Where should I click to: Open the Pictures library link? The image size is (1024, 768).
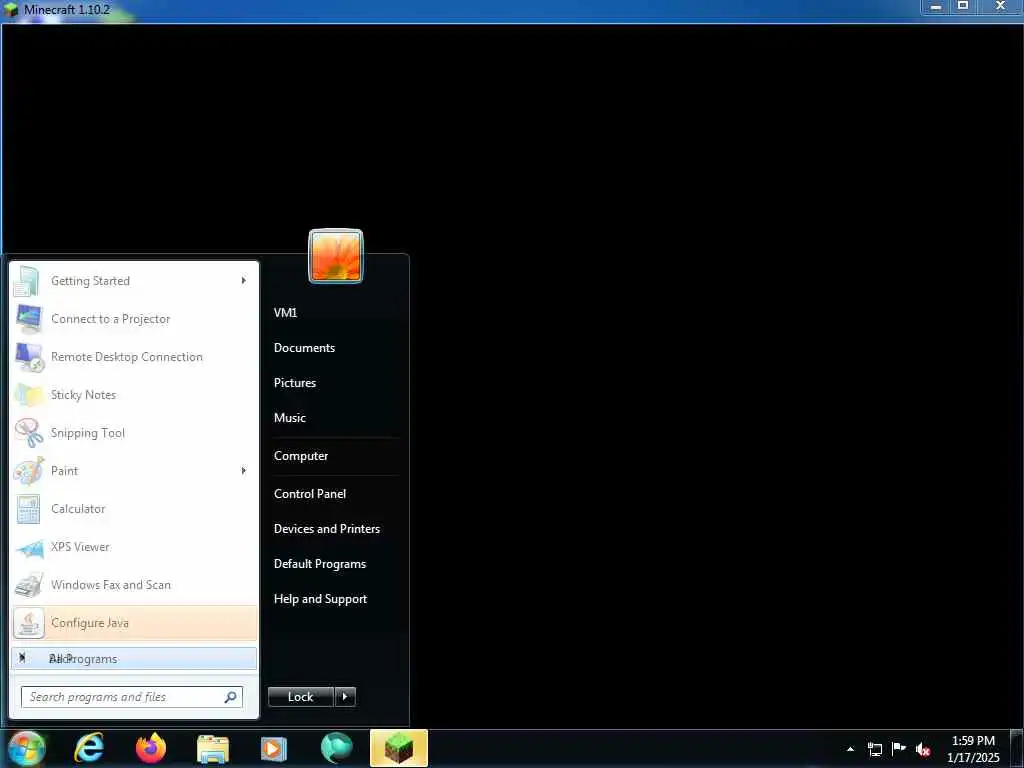pyautogui.click(x=295, y=383)
